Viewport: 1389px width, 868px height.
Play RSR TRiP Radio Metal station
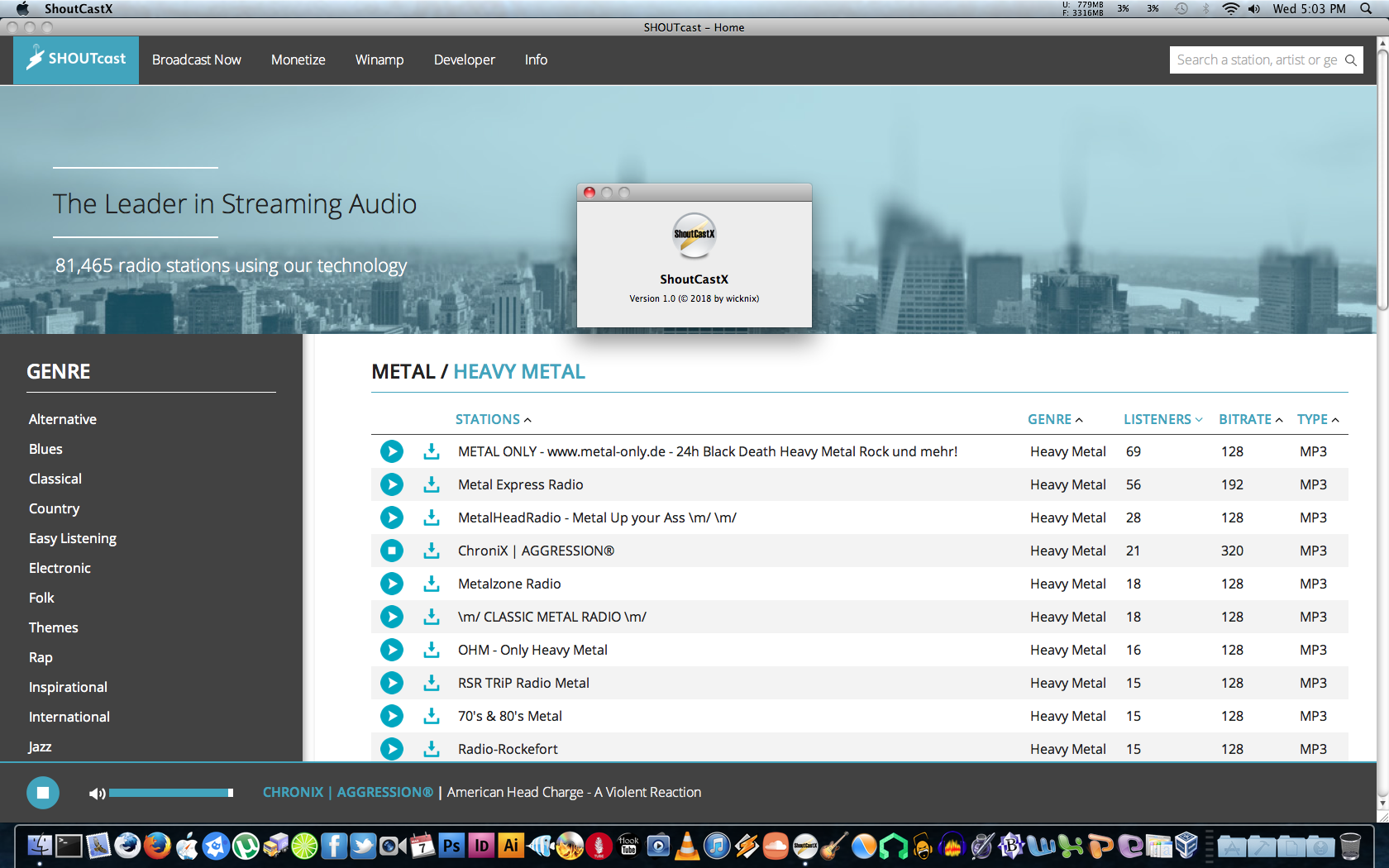tap(391, 683)
